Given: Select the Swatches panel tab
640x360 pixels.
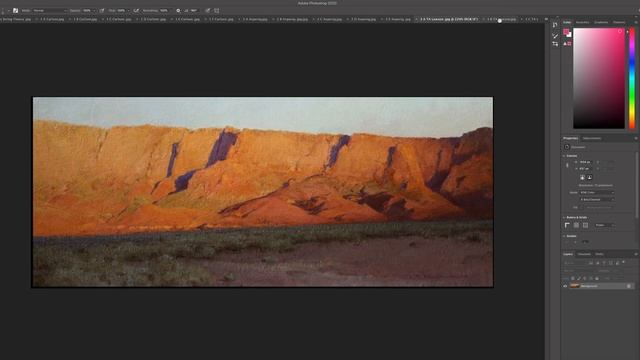Looking at the screenshot, I should (582, 22).
